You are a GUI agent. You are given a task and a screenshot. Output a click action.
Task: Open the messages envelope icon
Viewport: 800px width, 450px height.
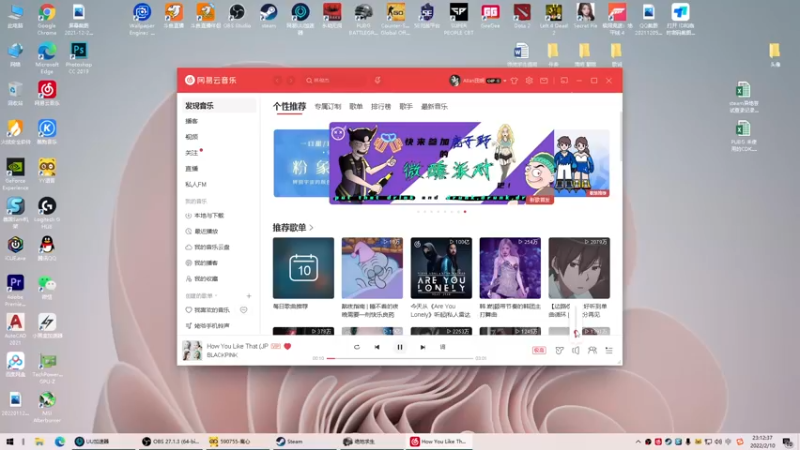tap(544, 81)
